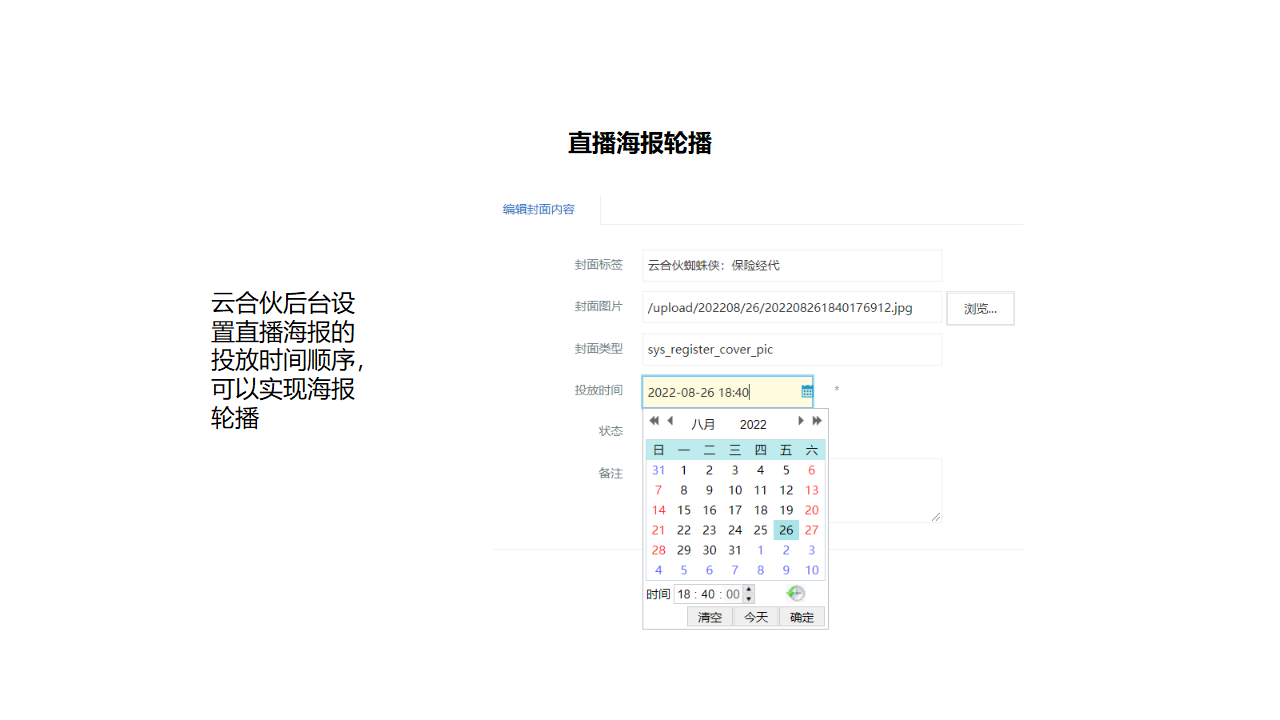Click the 备注 field label
Image resolution: width=1280 pixels, height=720 pixels.
pos(610,473)
